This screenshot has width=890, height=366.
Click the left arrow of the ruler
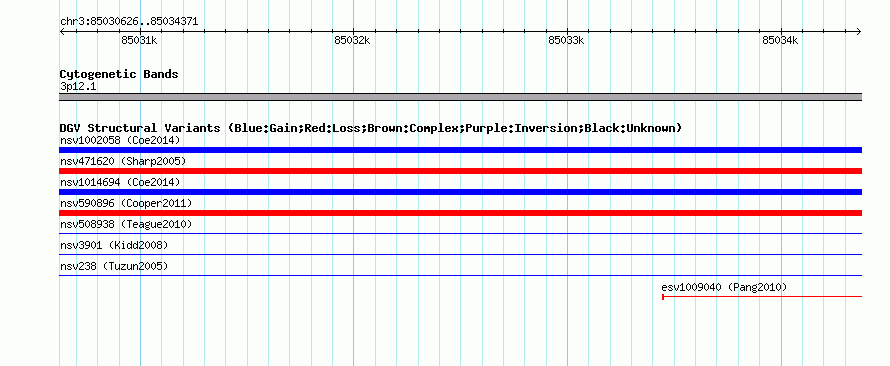click(62, 31)
